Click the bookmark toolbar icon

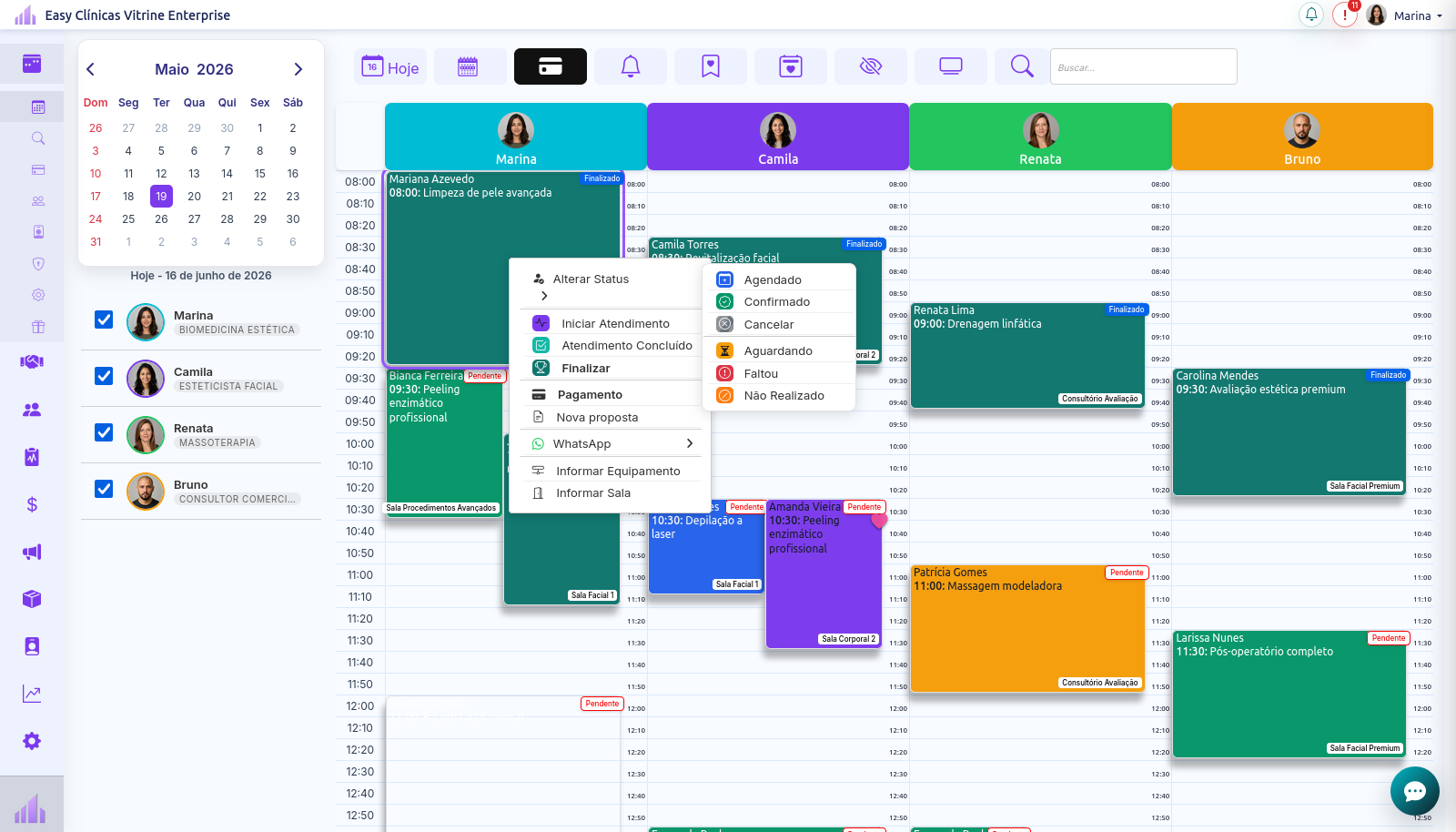coord(711,66)
